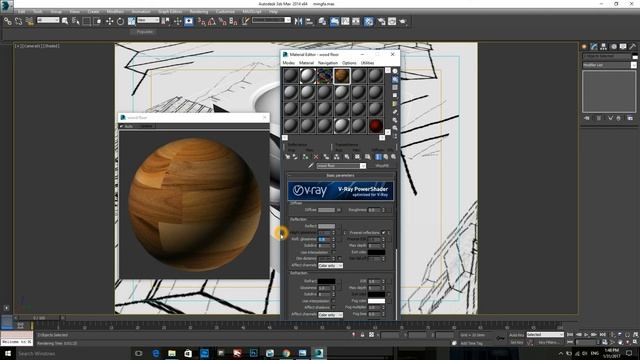Click Get Material in Material Editor

(x=287, y=157)
